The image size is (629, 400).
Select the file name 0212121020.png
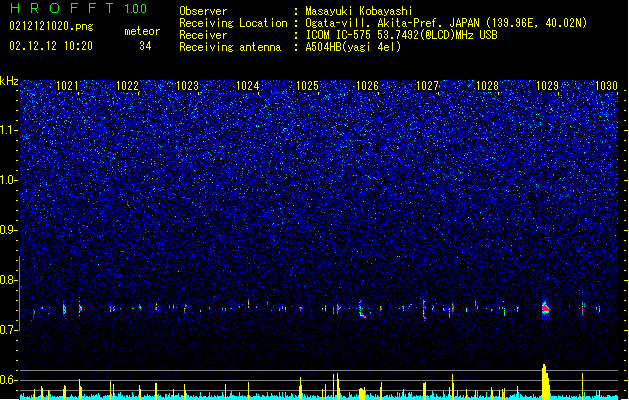[x=51, y=26]
